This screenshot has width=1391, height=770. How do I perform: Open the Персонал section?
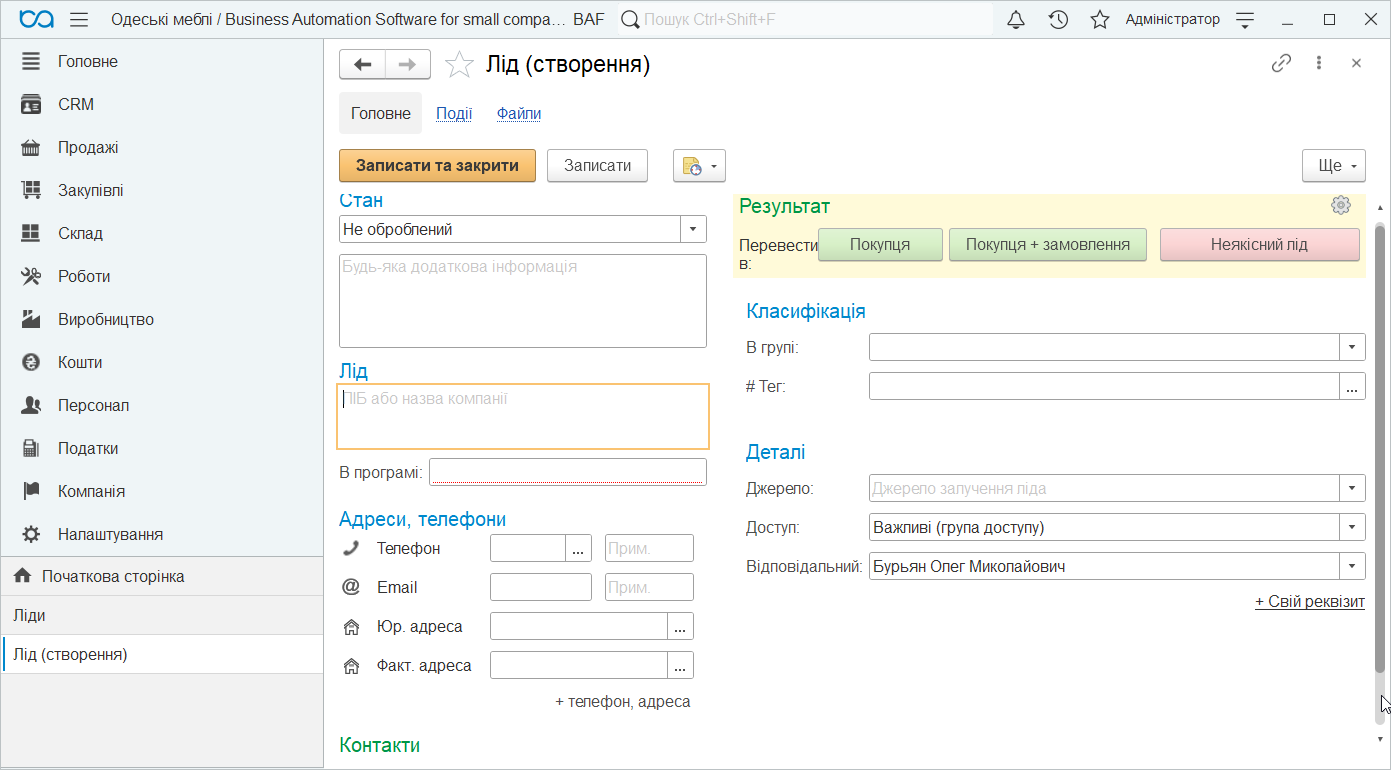click(162, 405)
